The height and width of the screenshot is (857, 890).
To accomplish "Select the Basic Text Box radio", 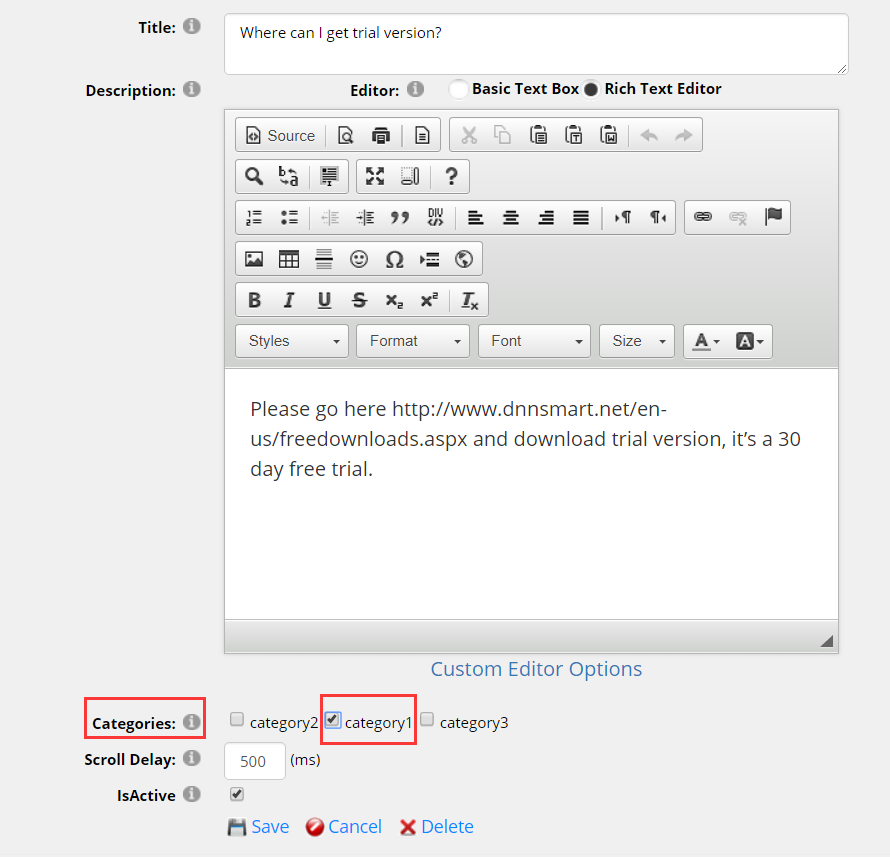I will [458, 89].
